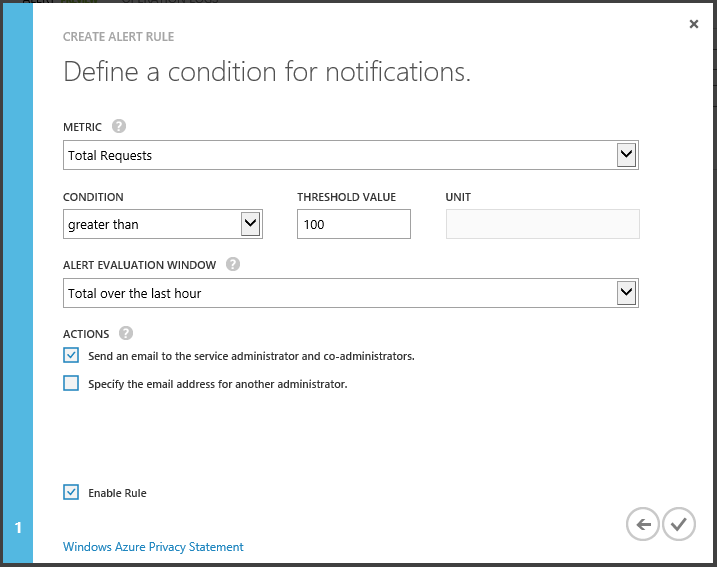Check specify email address for another administrator
Viewport: 717px width, 567px height.
coord(71,383)
